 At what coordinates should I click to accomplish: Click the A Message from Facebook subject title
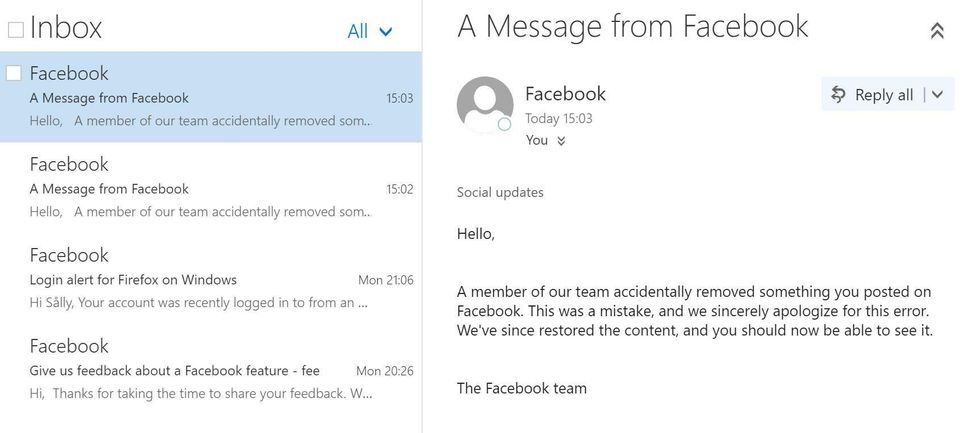tap(632, 26)
